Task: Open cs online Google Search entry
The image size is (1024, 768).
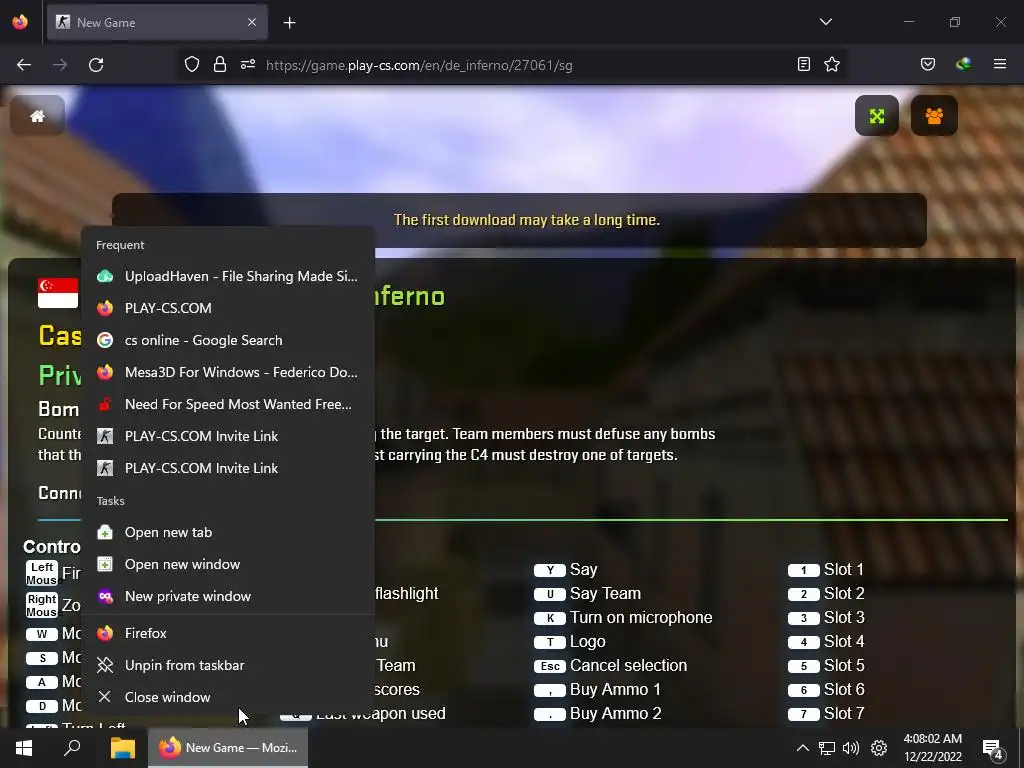Action: coord(228,340)
